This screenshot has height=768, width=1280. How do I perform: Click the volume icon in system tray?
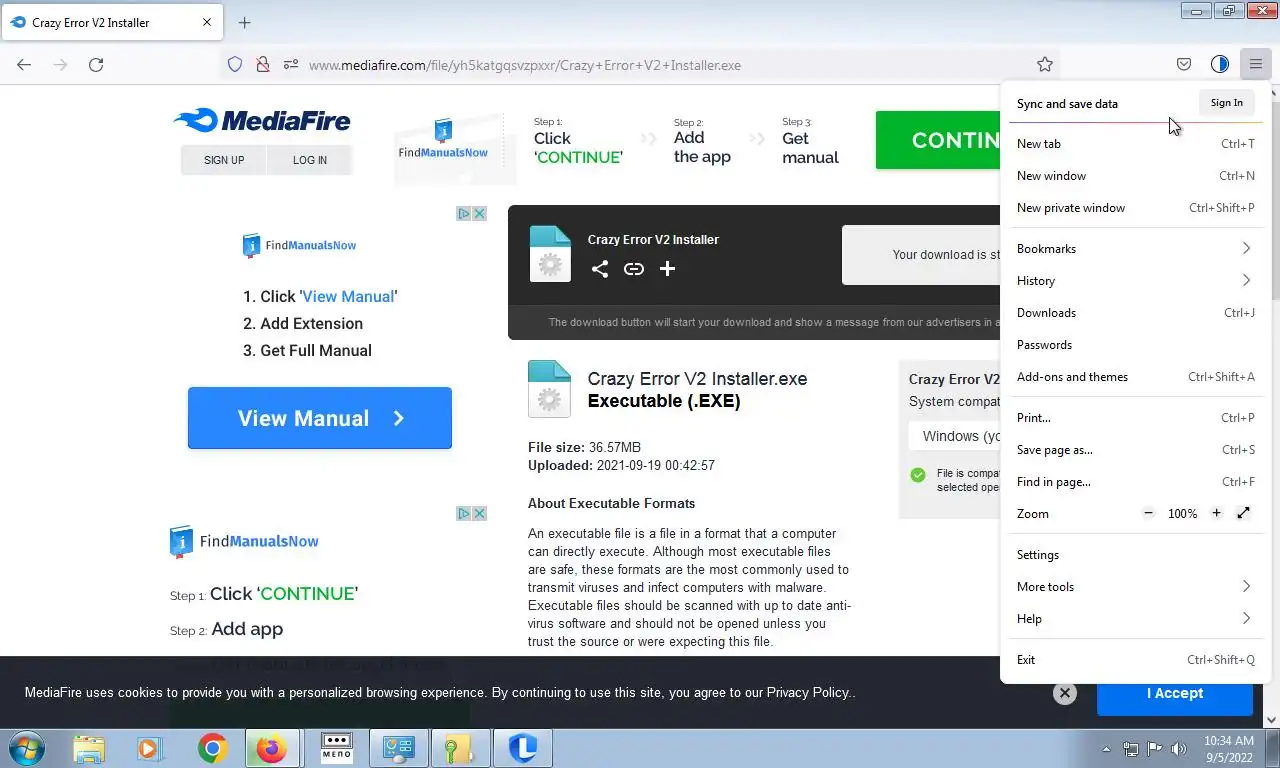(x=1180, y=748)
